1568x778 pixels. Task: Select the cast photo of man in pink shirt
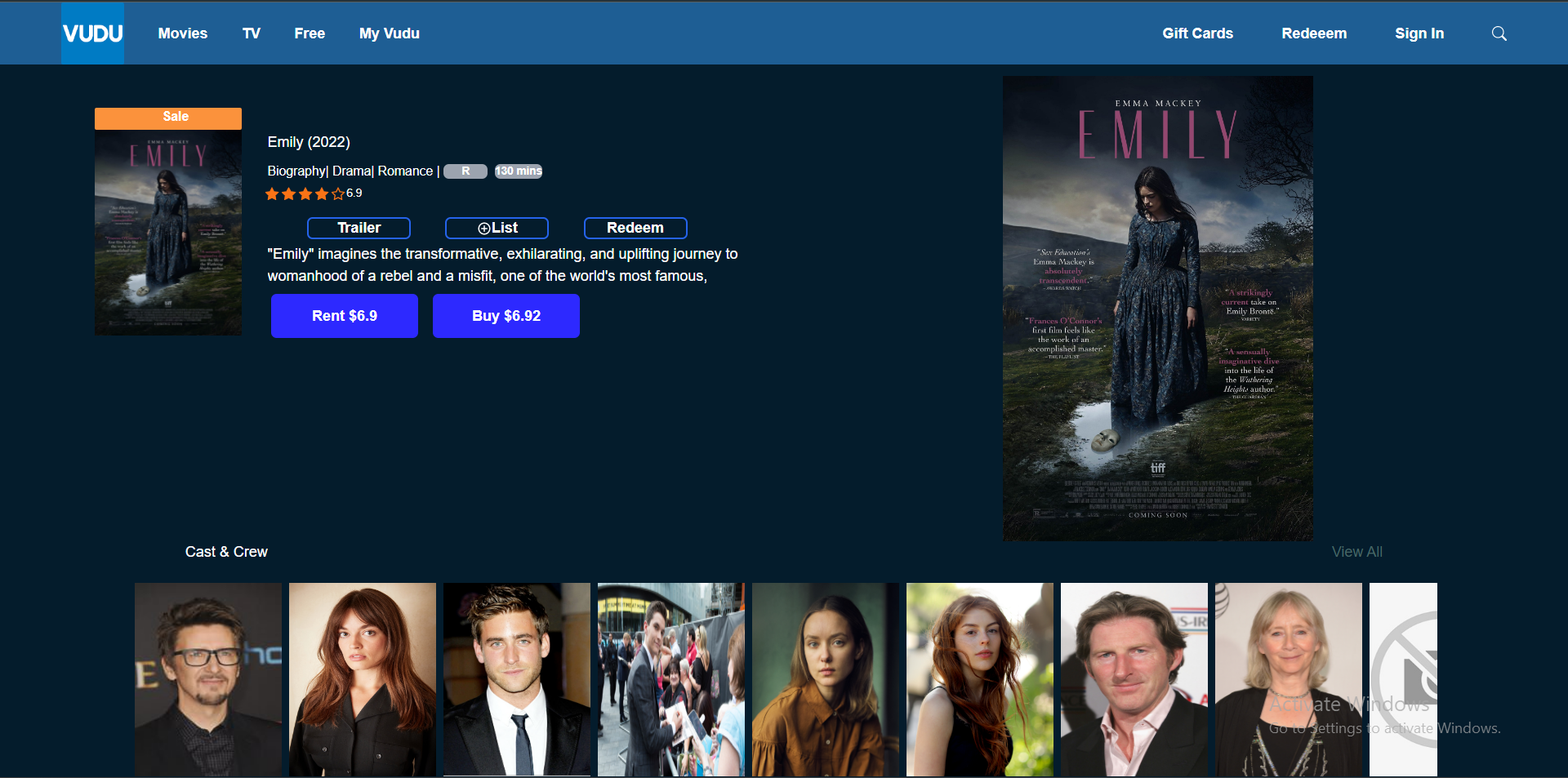pos(1134,679)
